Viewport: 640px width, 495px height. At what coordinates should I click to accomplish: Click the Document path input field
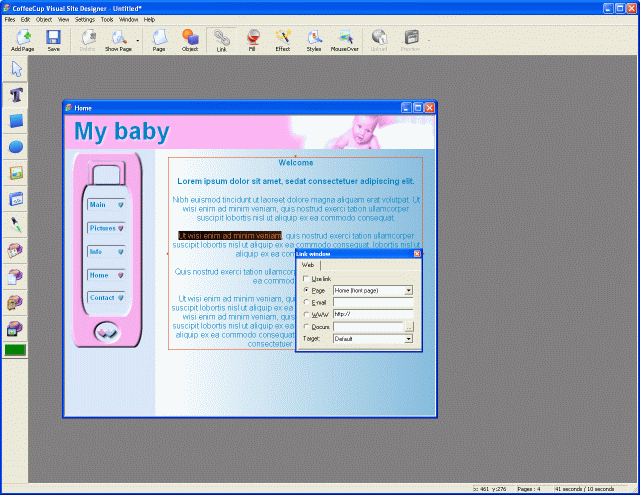tap(368, 326)
